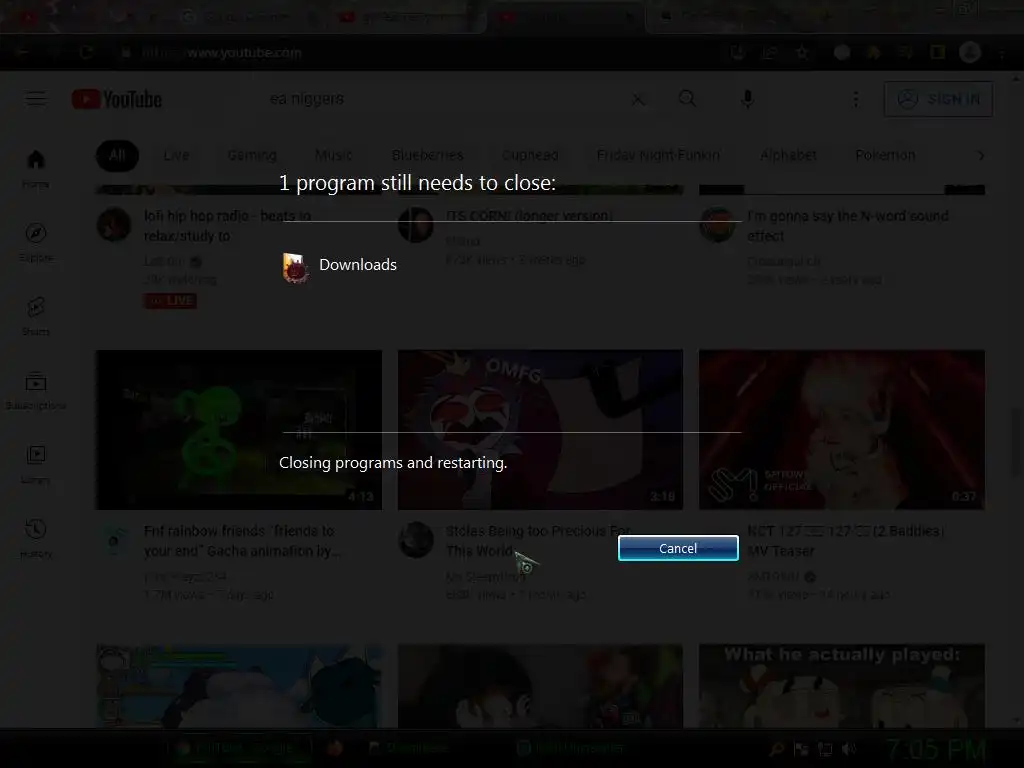Select the Gaming filter chip

point(252,155)
